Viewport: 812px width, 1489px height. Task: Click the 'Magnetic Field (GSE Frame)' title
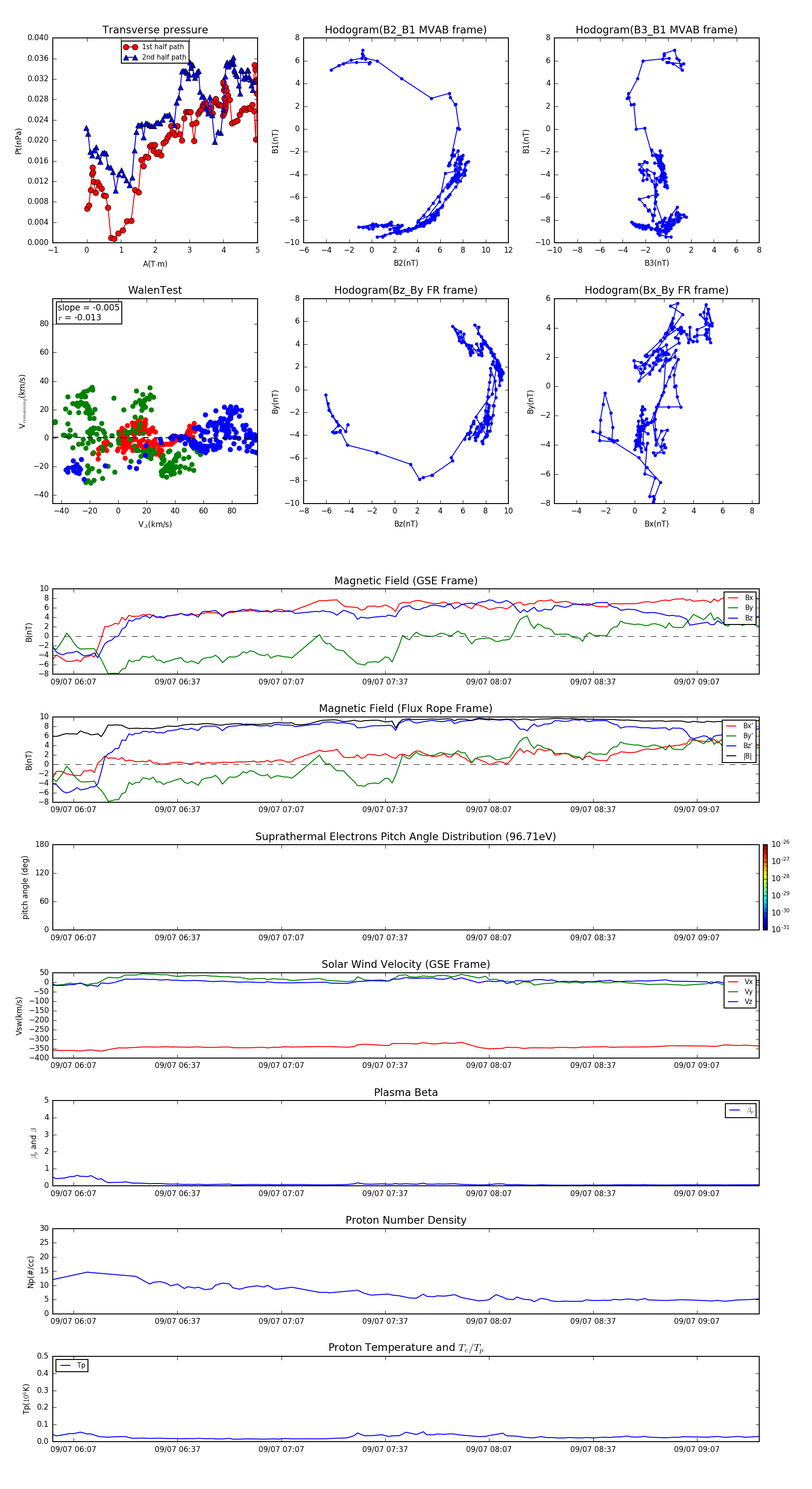tap(406, 581)
